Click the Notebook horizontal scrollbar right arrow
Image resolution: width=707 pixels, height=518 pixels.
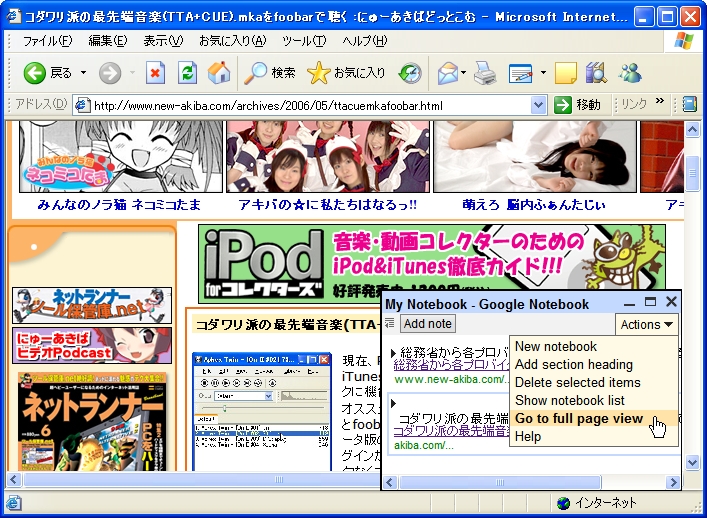click(x=673, y=482)
